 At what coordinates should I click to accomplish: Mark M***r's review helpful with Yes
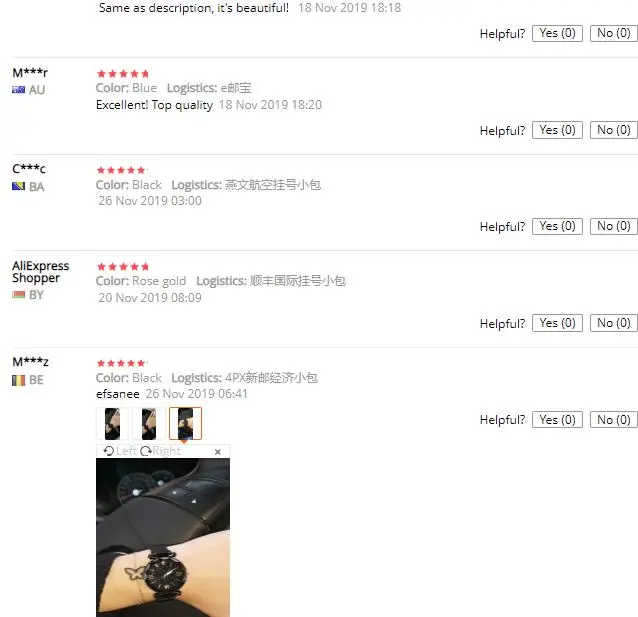tap(557, 130)
